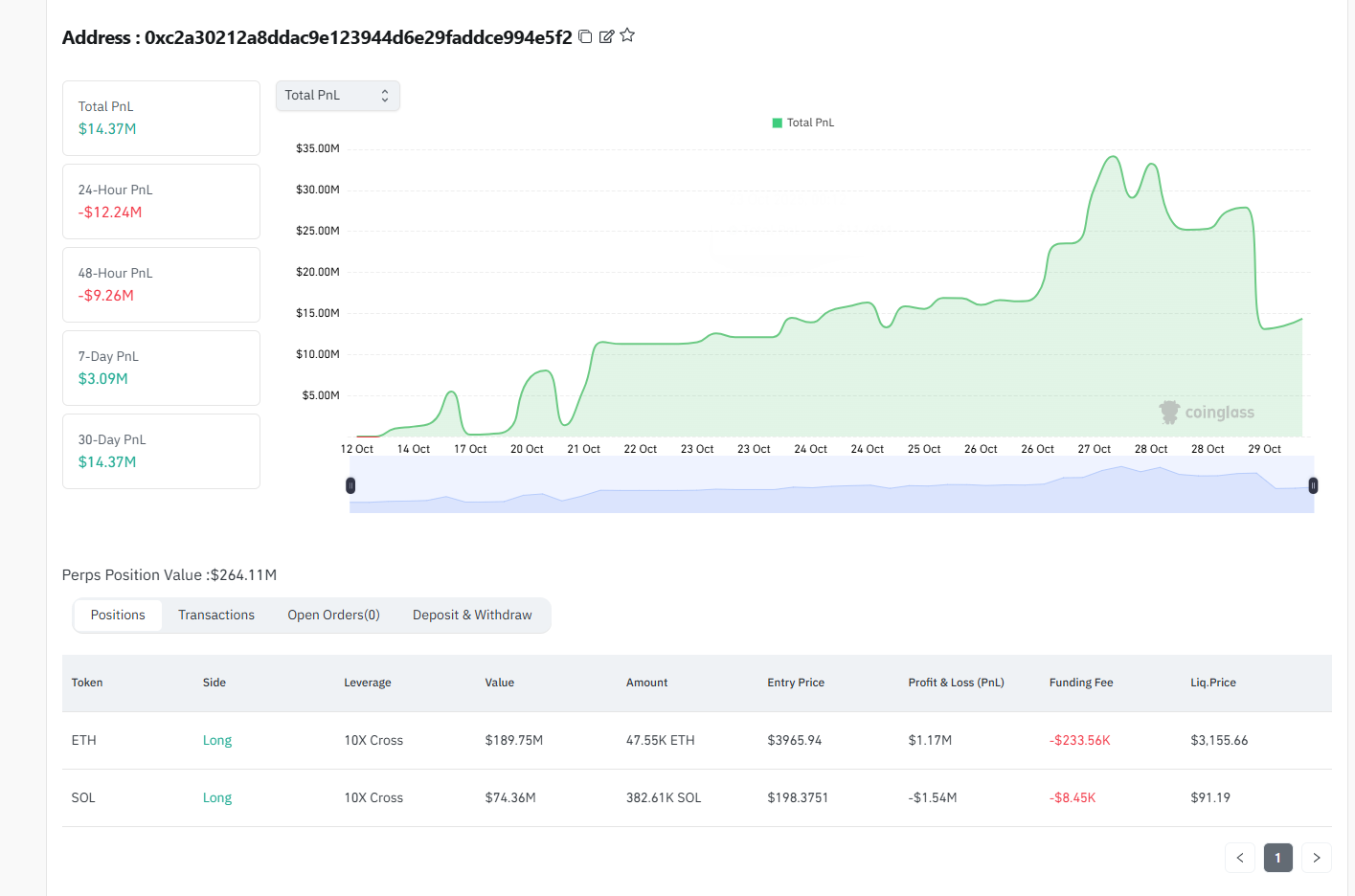Select the 24-Hour PnL card
This screenshot has width=1355, height=896.
(161, 201)
